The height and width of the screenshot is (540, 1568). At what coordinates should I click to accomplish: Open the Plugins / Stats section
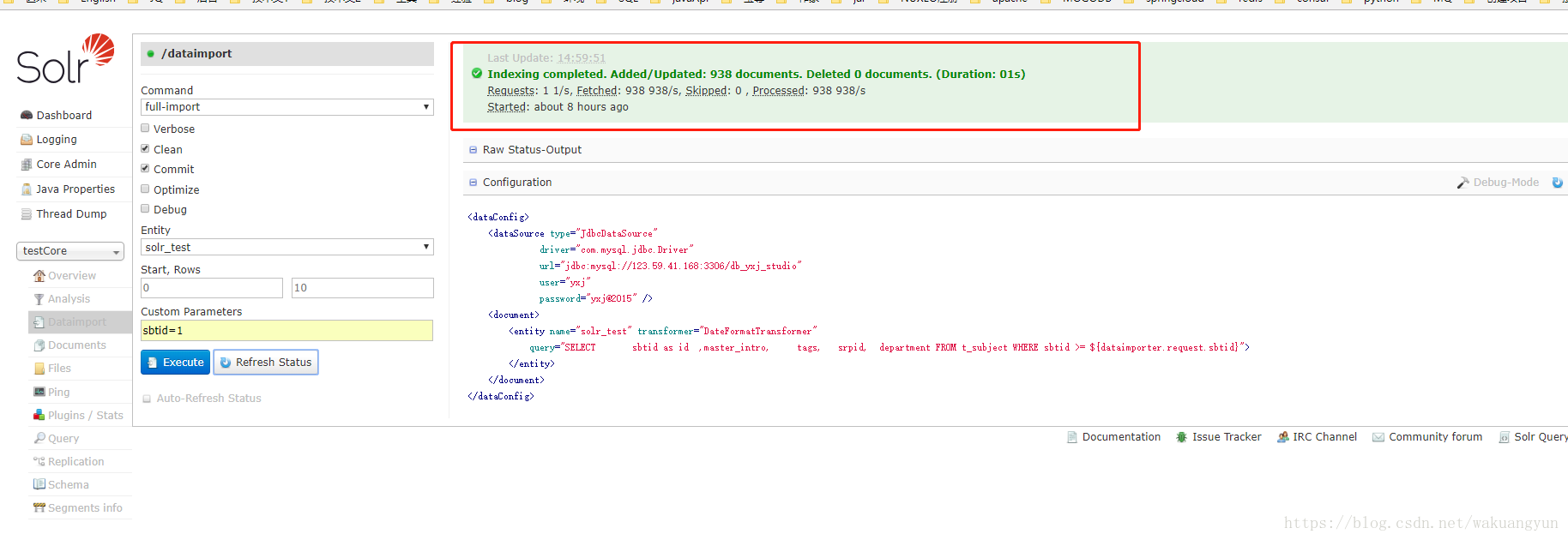pyautogui.click(x=86, y=416)
